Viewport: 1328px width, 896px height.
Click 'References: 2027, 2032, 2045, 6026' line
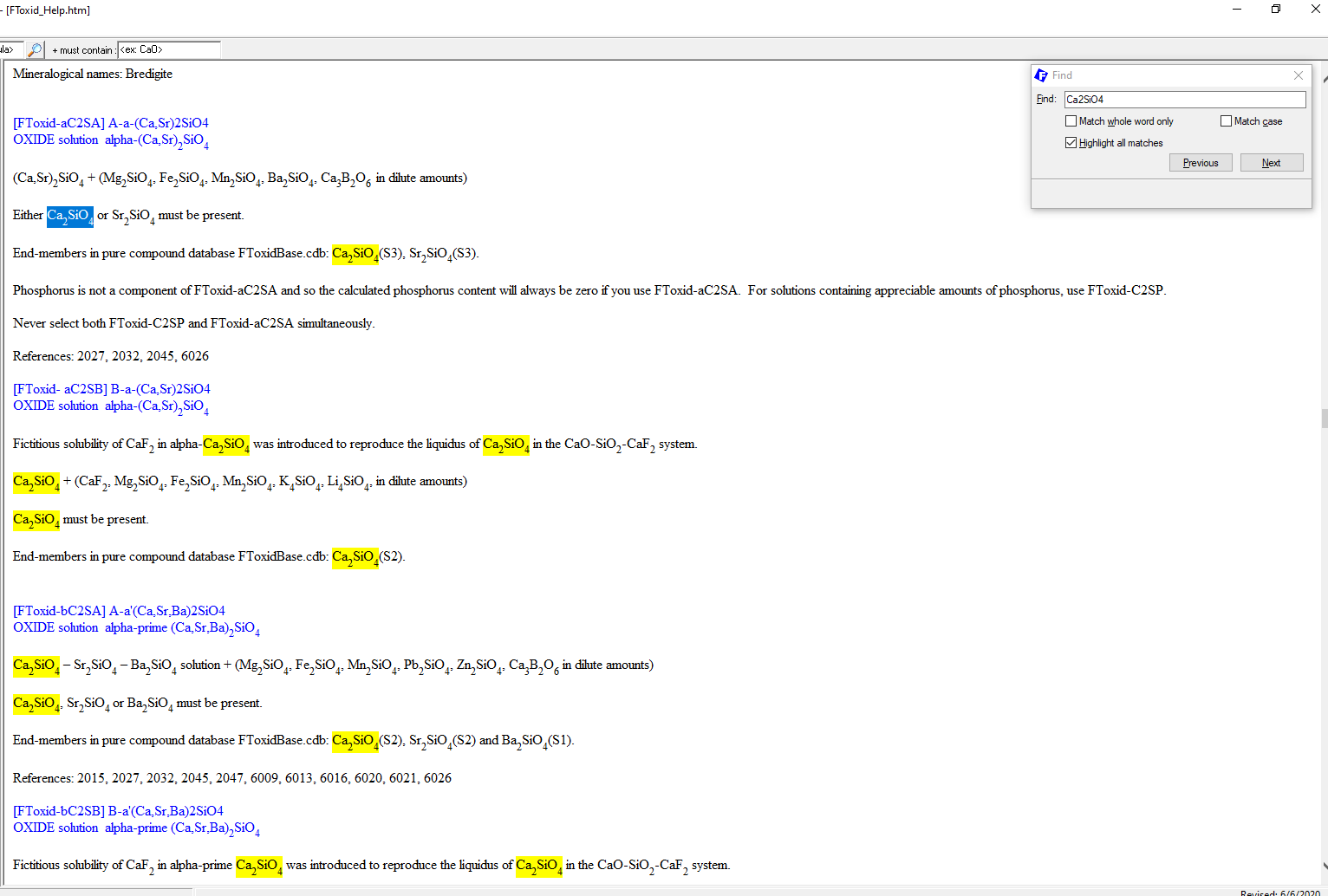pyautogui.click(x=111, y=356)
